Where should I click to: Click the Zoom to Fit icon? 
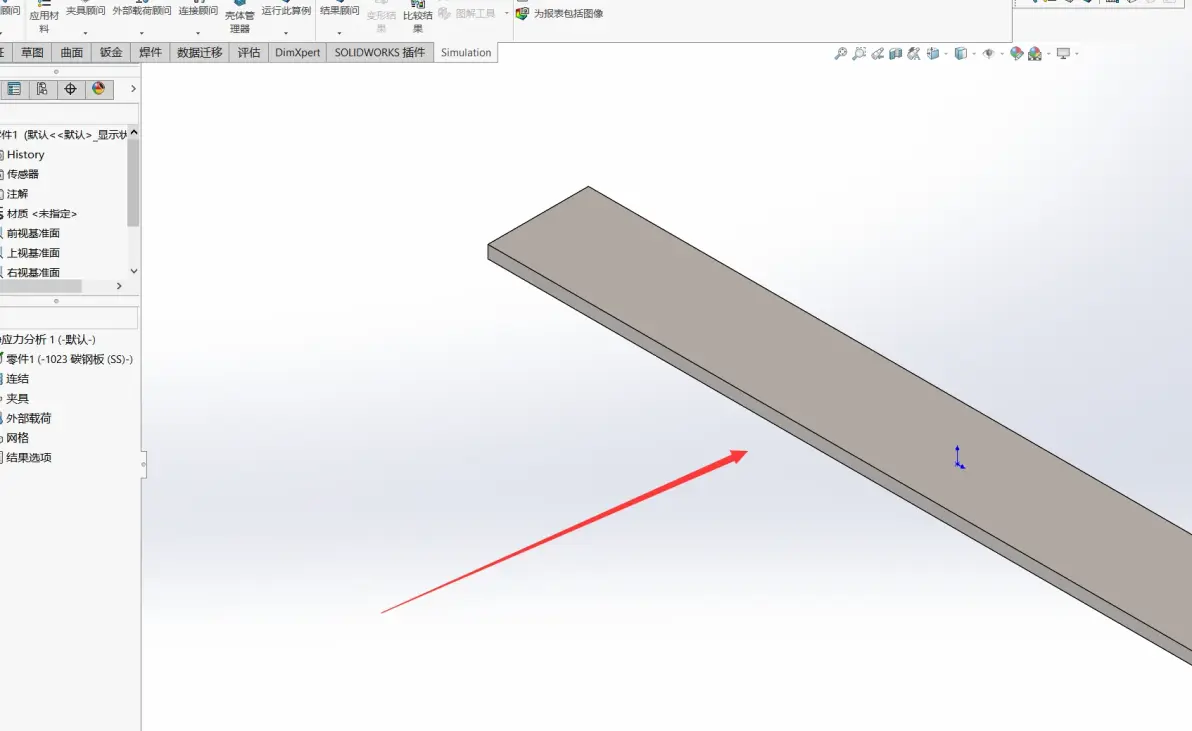click(x=841, y=53)
